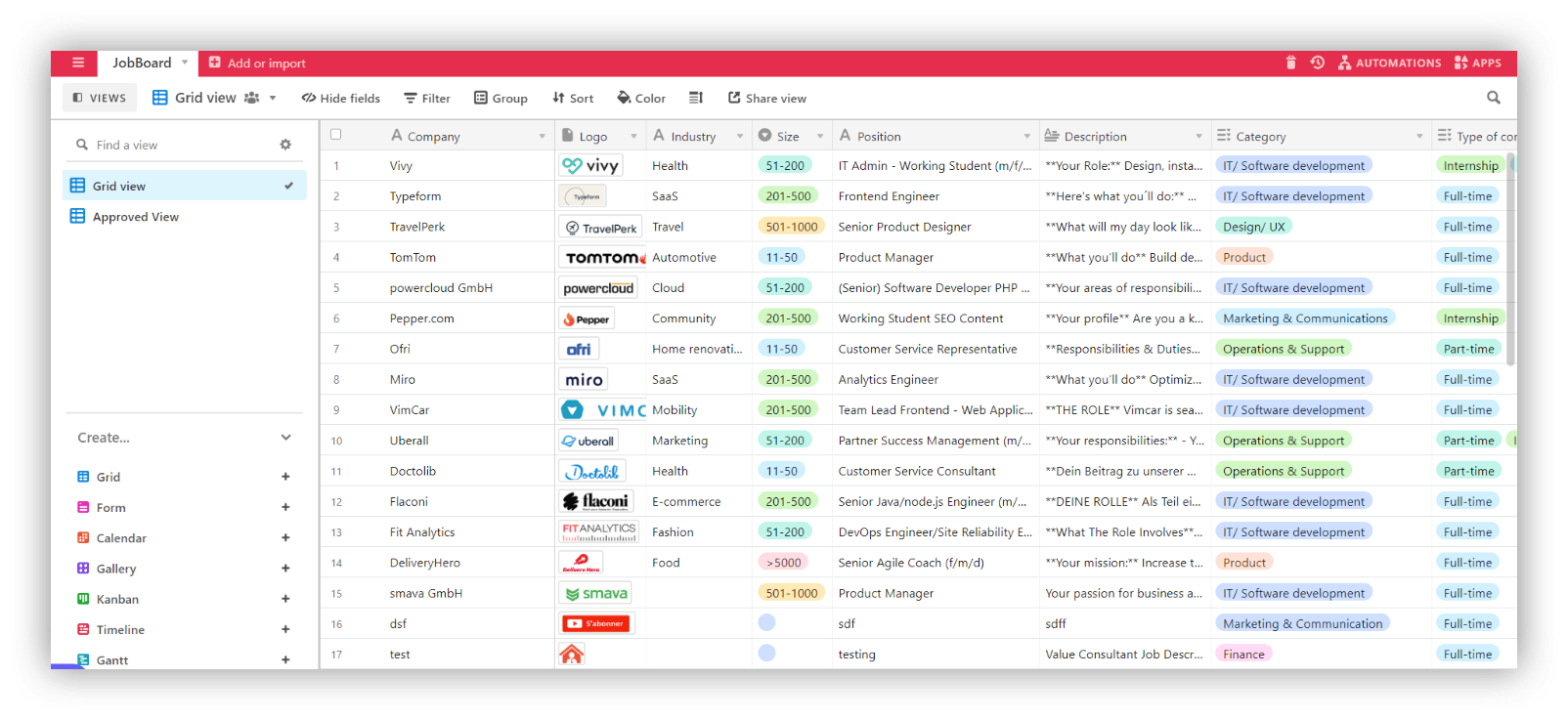Choose Kanban in the Create list
The width and height of the screenshot is (1568, 720).
coord(117,599)
